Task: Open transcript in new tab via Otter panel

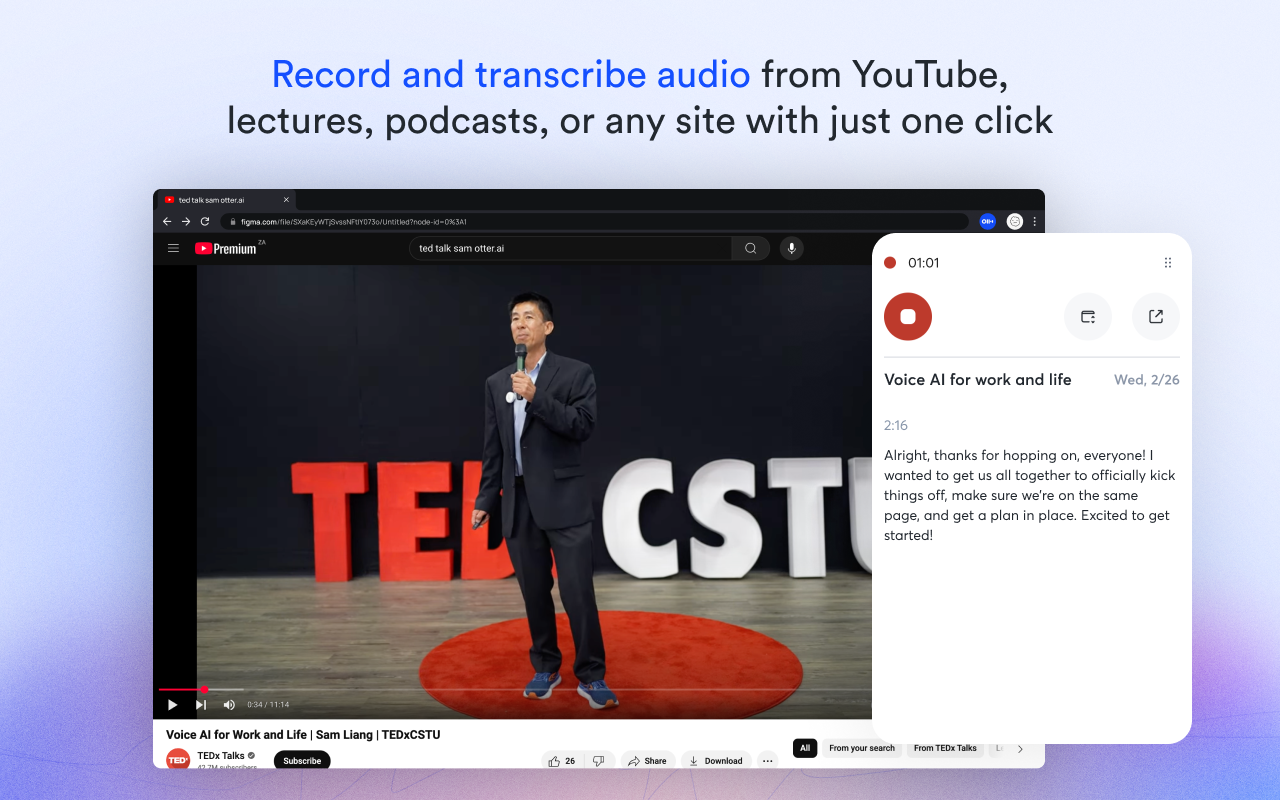Action: 1155,316
